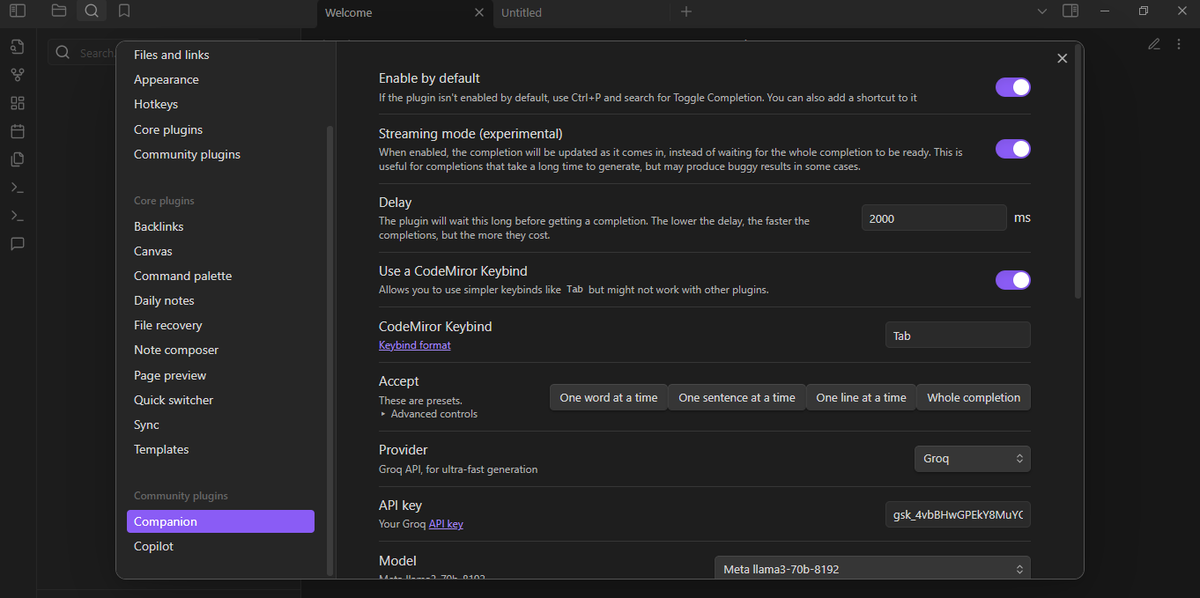The width and height of the screenshot is (1200, 598).
Task: Open the bookmarks icon
Action: click(124, 11)
